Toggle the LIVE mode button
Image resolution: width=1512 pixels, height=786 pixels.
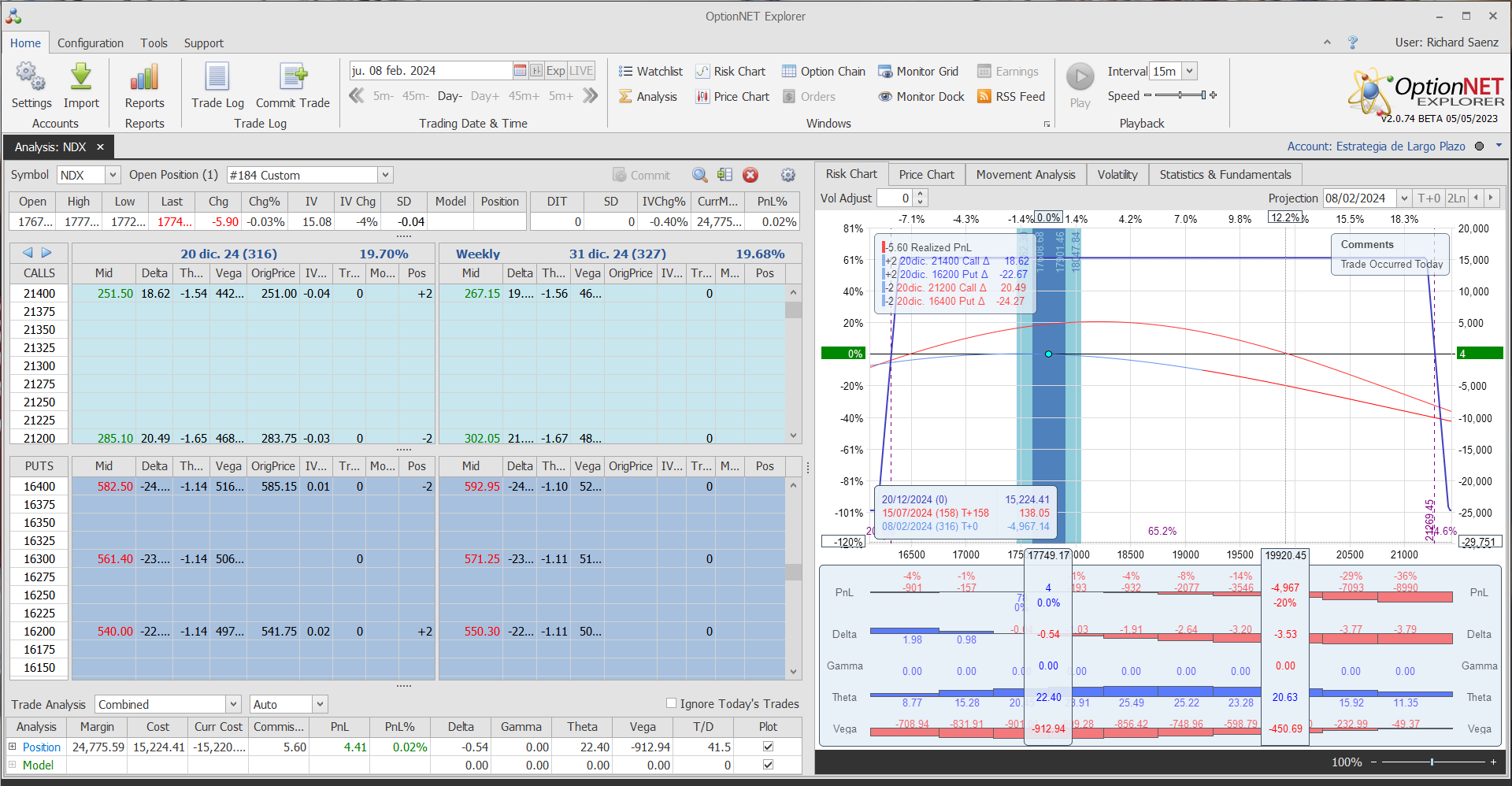(x=581, y=70)
